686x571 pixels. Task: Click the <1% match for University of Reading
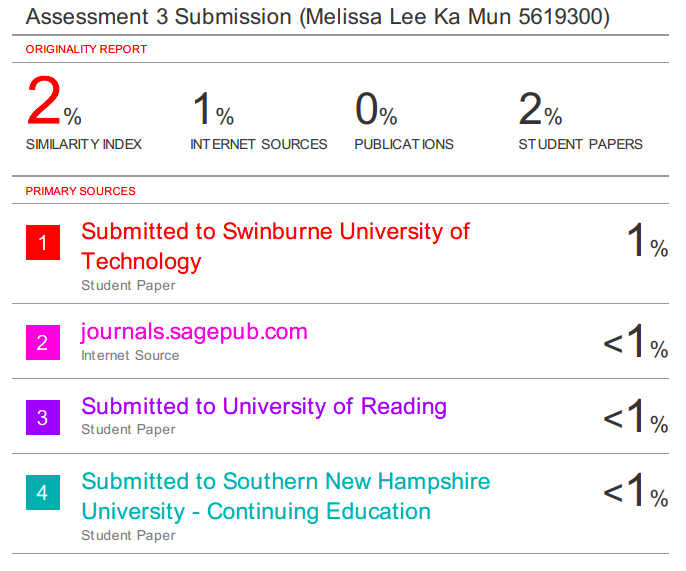[x=635, y=418]
